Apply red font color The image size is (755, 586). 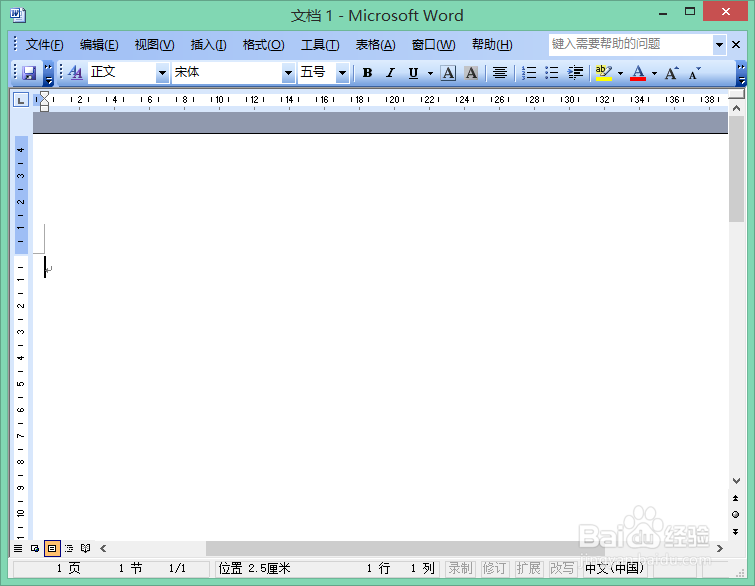pyautogui.click(x=638, y=73)
